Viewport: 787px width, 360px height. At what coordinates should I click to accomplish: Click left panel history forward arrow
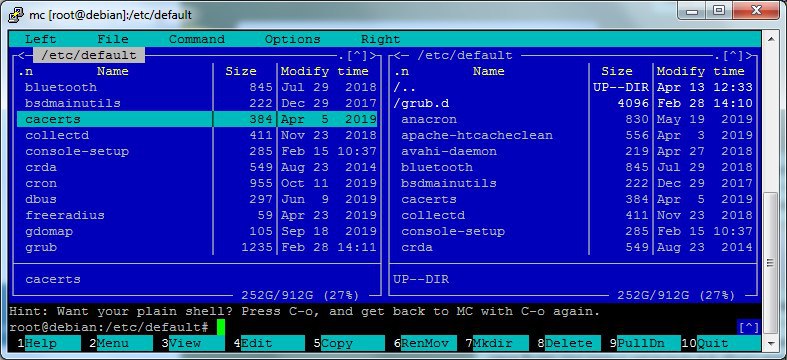[373, 55]
